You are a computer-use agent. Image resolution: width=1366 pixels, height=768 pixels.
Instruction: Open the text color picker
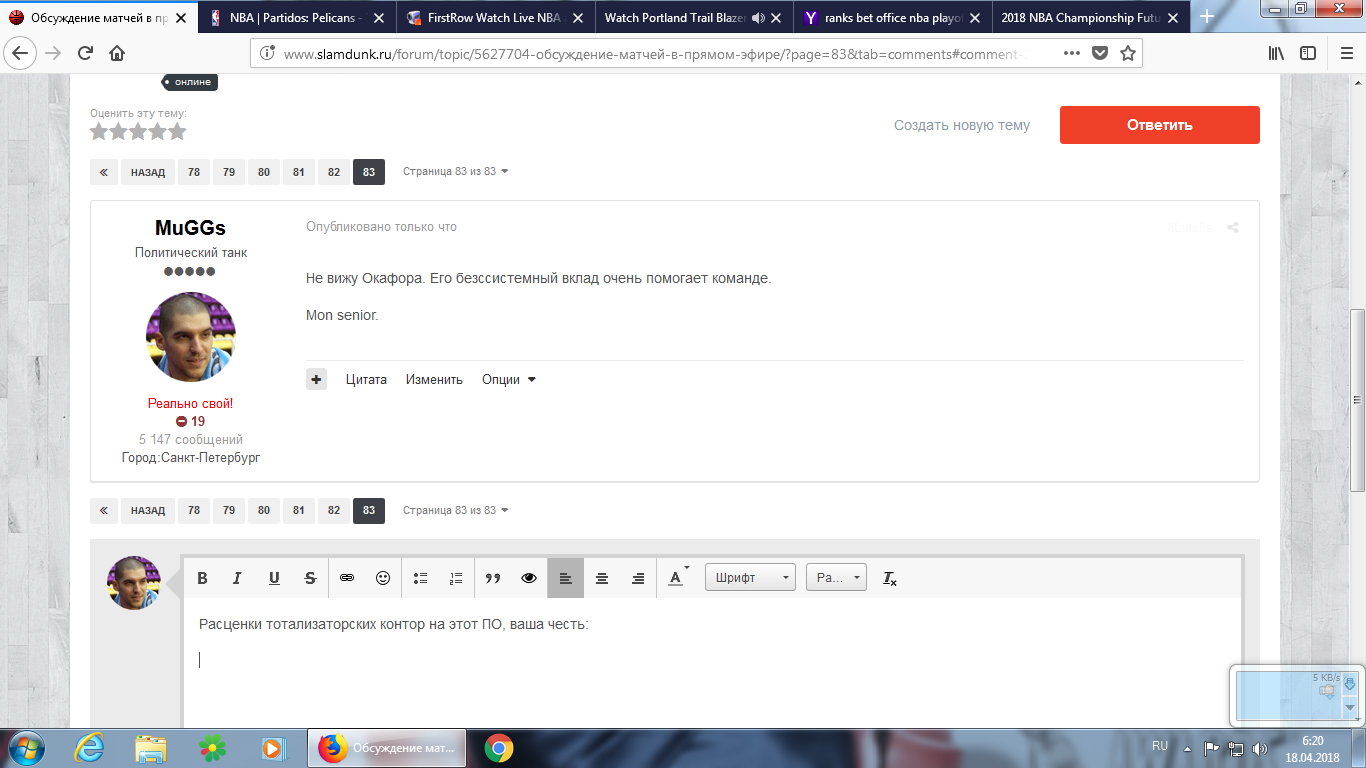678,578
